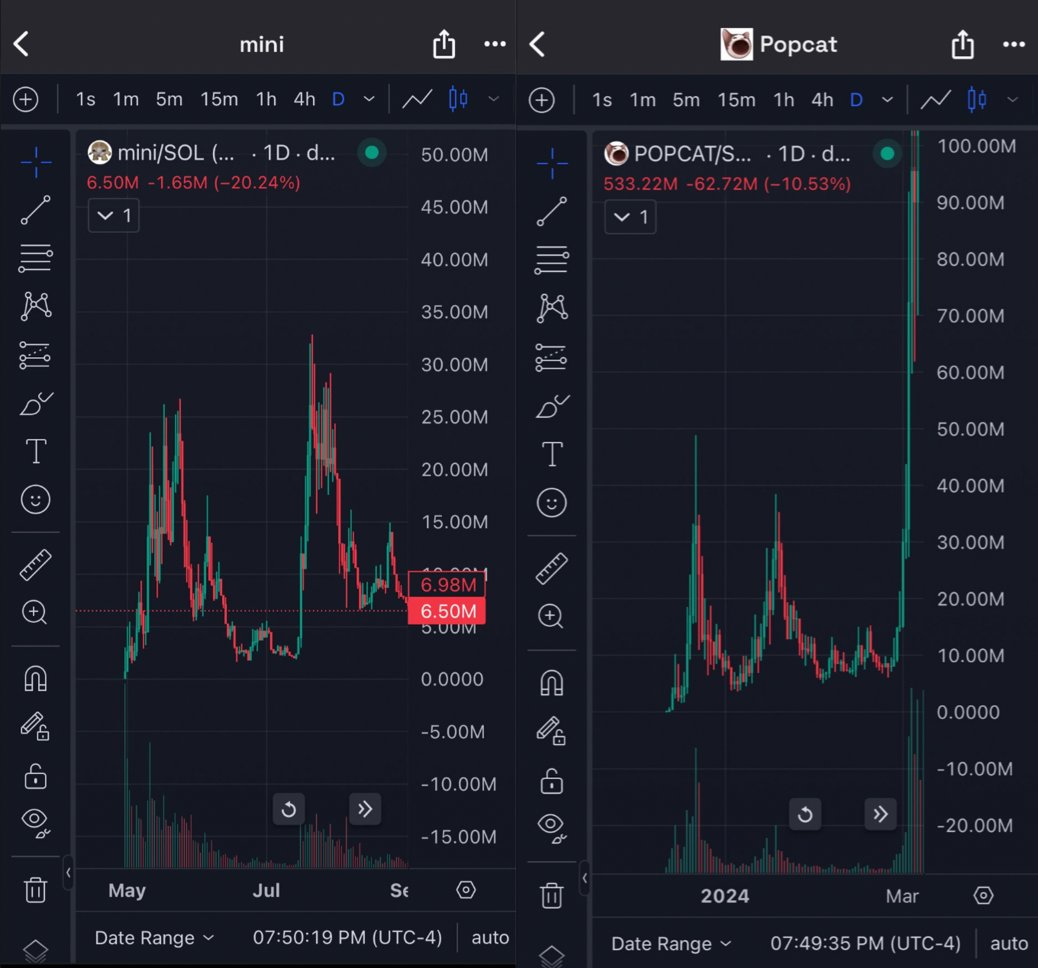Screen dimensions: 1038x968
Task: Open emoji icons tool on Popcat chart
Action: click(551, 503)
